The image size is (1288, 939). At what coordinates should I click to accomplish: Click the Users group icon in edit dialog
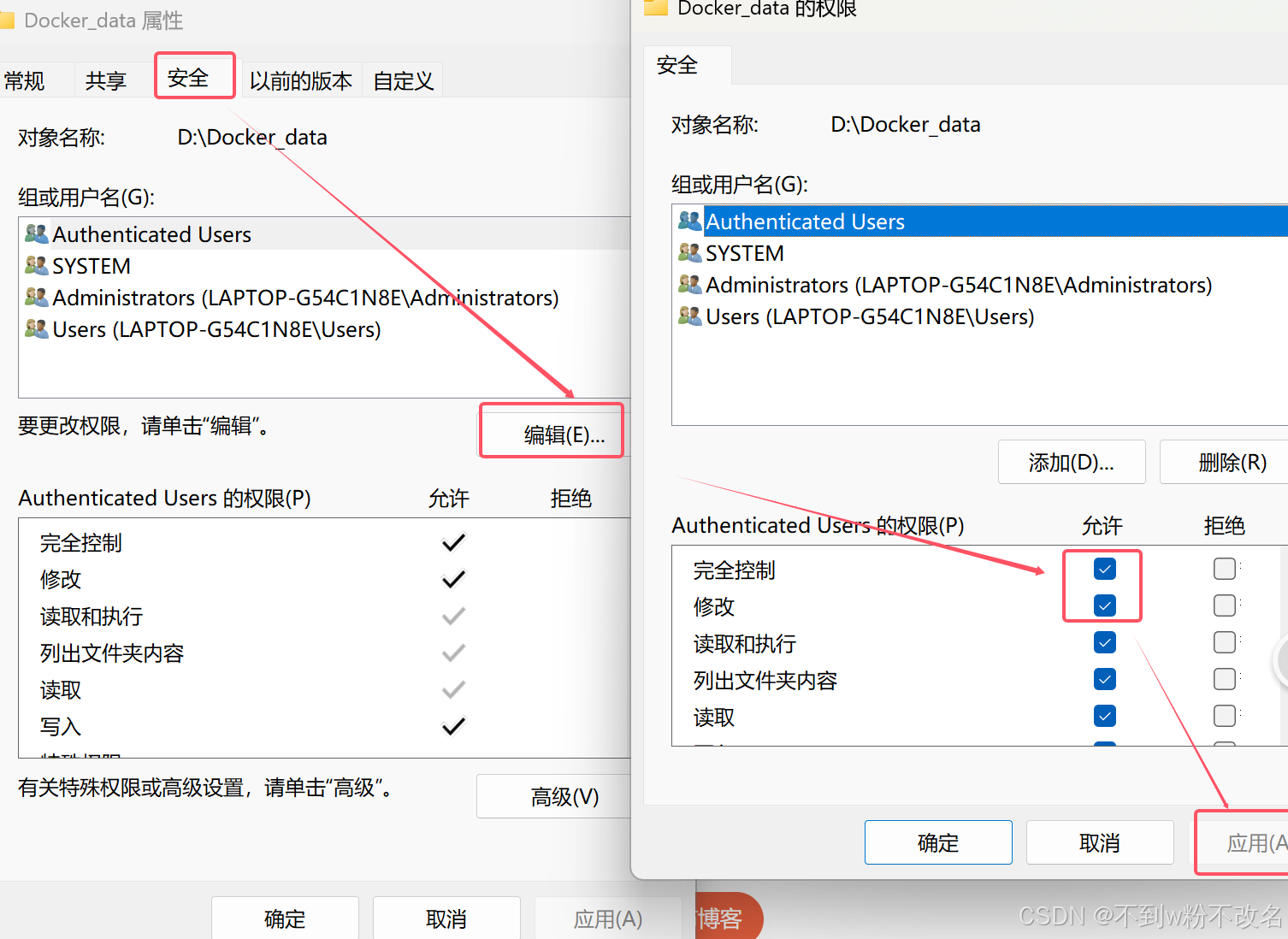pyautogui.click(x=690, y=316)
